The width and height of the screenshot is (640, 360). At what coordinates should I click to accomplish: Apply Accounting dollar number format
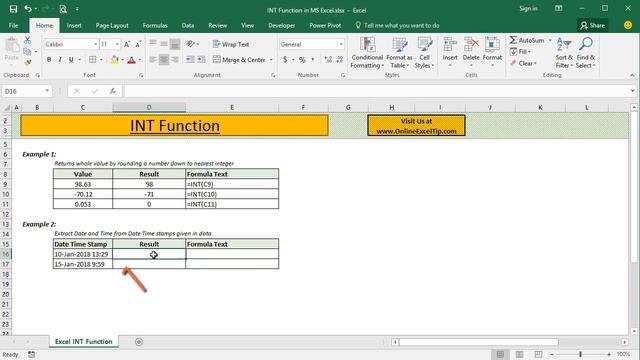pyautogui.click(x=285, y=60)
